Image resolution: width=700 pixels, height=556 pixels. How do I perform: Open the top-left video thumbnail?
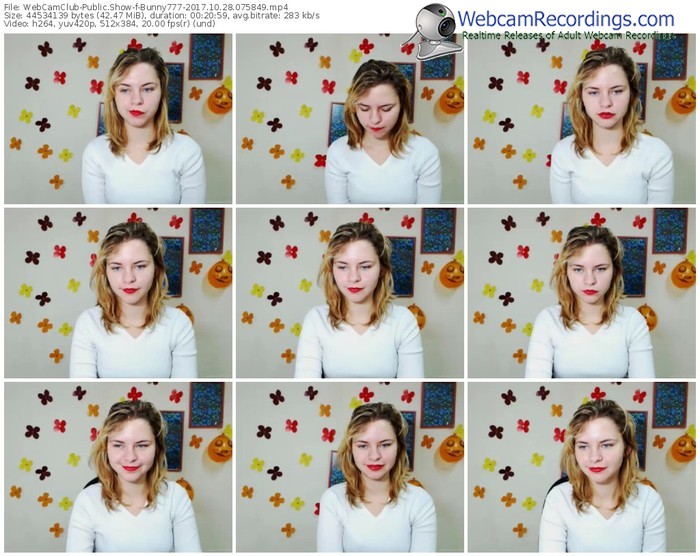[117, 119]
